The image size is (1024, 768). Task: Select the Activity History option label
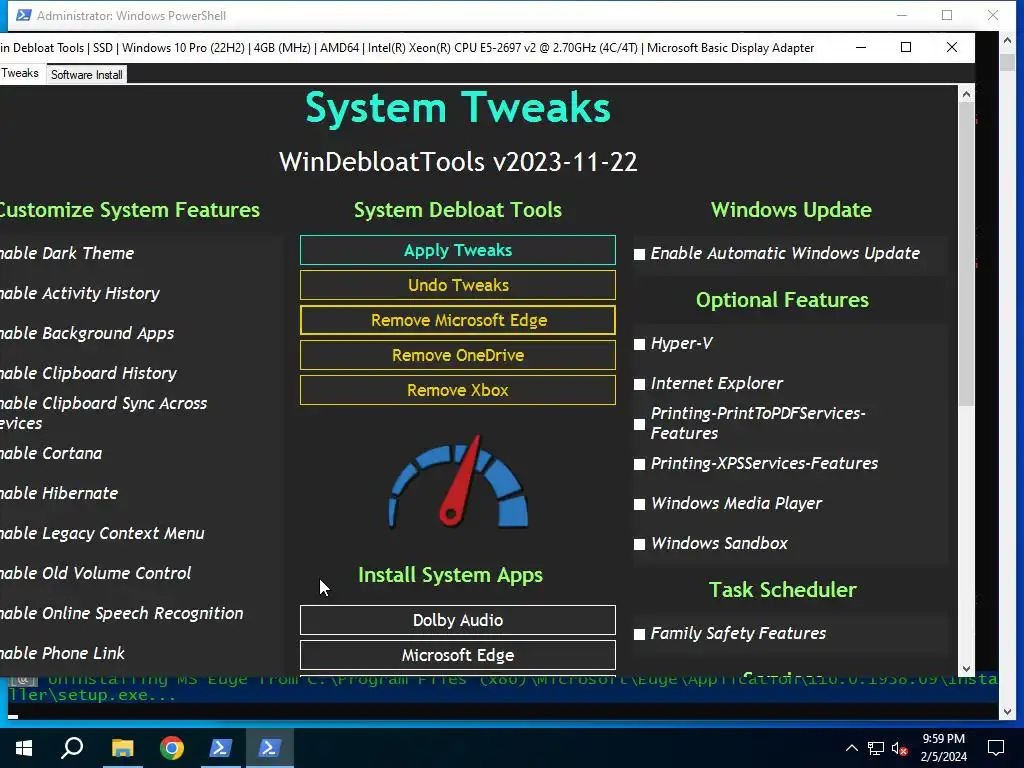80,293
